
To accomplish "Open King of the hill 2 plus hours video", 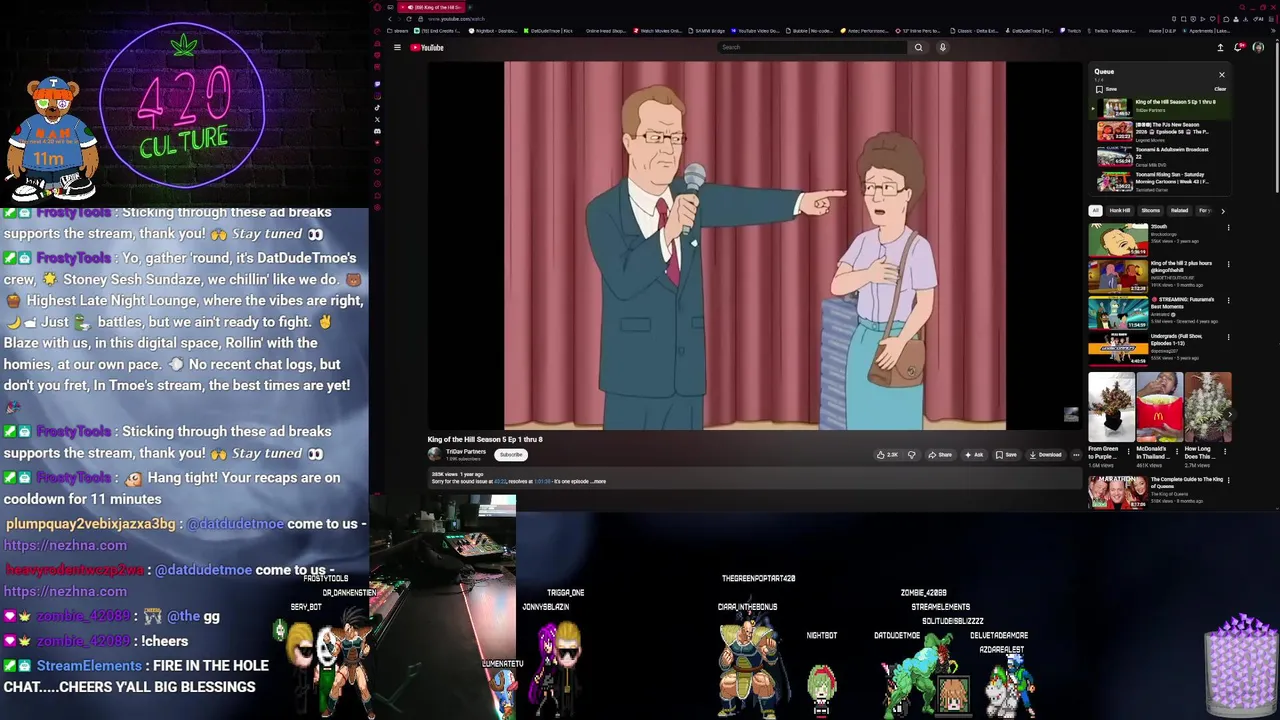I will (1118, 276).
